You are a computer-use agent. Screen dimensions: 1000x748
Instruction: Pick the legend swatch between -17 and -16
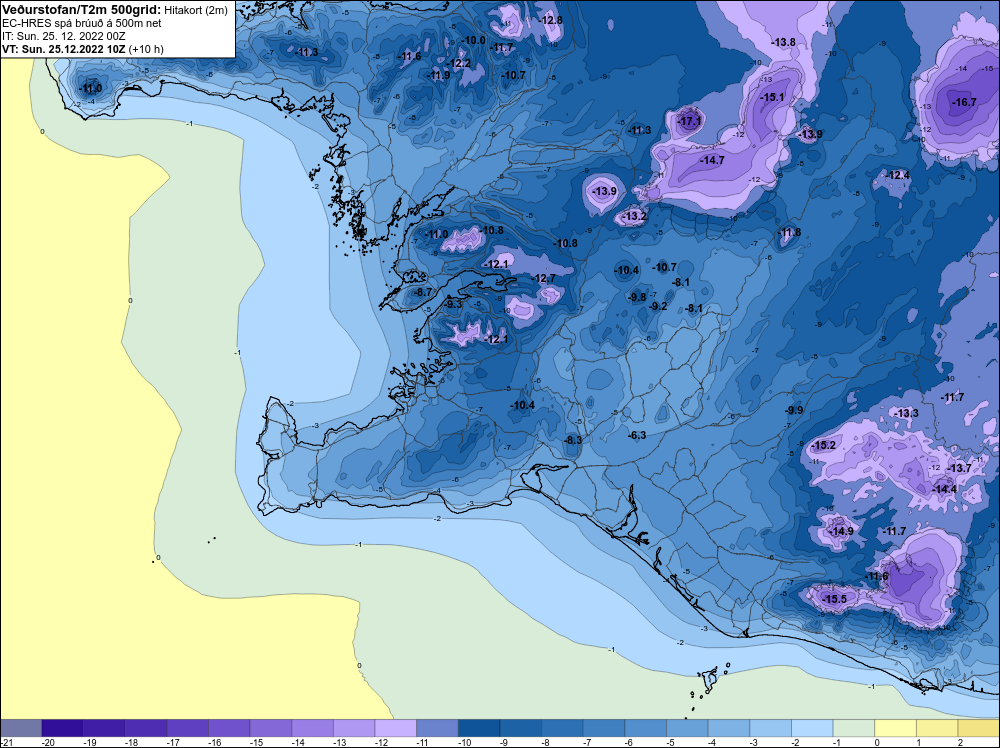coord(188,728)
